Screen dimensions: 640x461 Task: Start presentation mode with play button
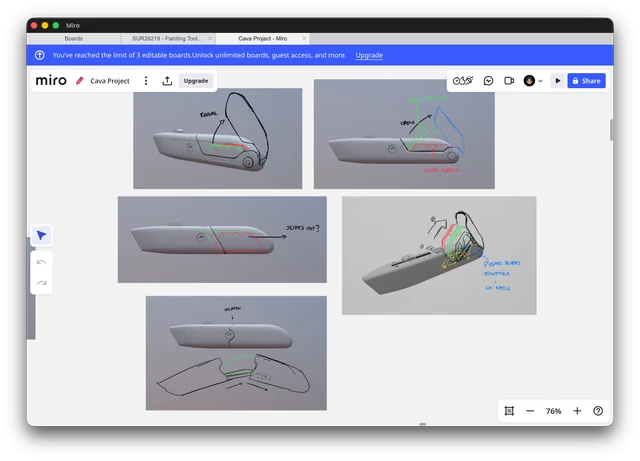558,81
